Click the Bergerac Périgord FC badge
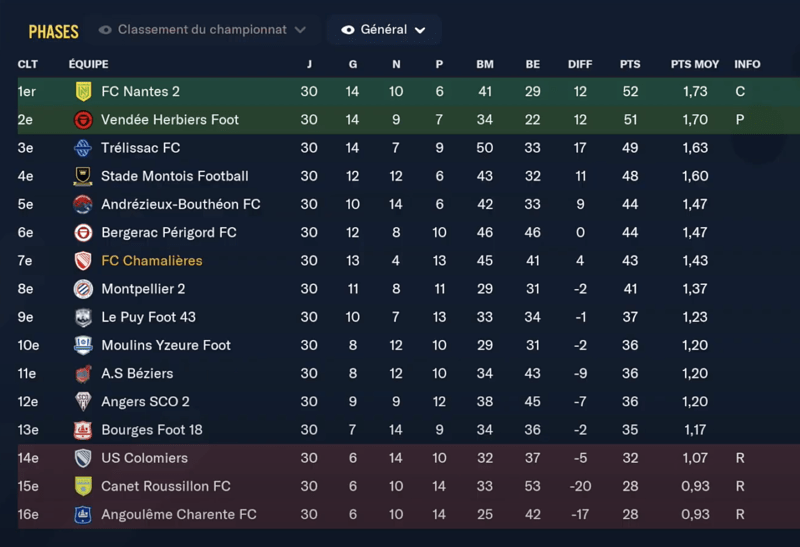Viewport: 800px width, 547px height. tap(83, 233)
